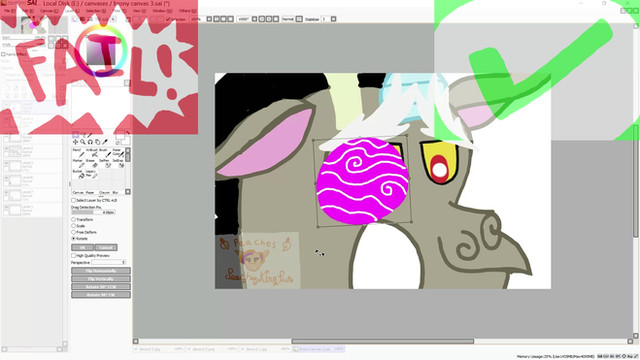Choose the Eyedropper color picker tool

105,142
